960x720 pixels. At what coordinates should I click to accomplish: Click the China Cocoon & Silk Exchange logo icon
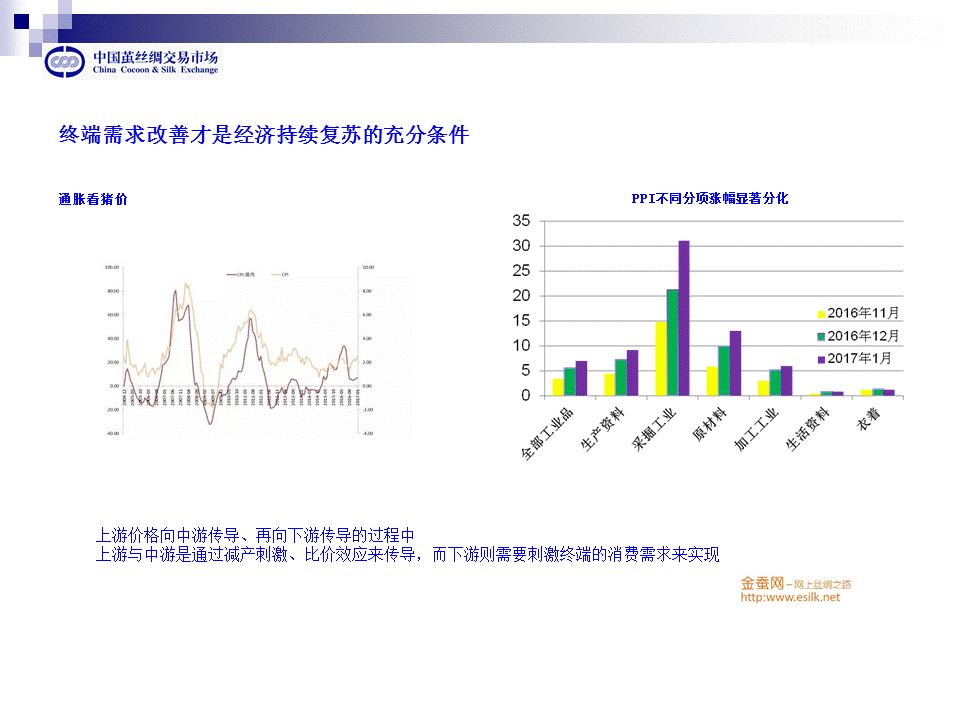click(x=67, y=63)
